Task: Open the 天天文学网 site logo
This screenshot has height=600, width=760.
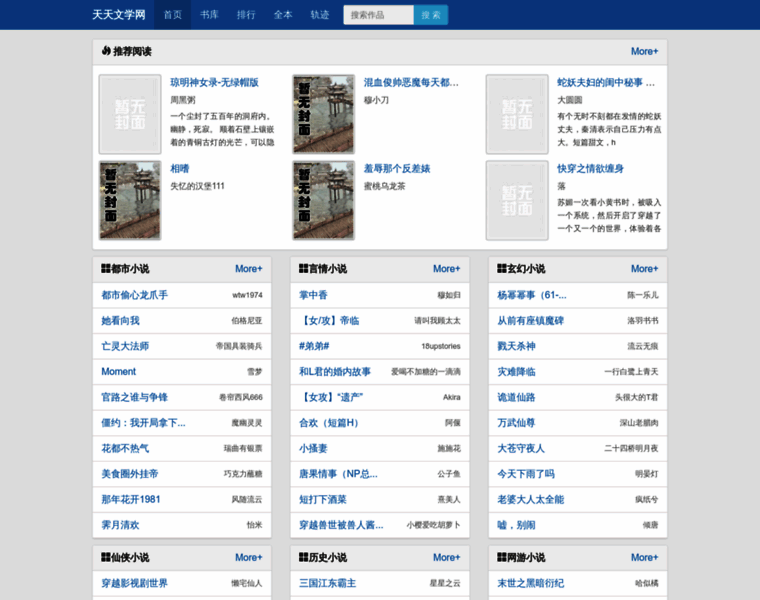Action: point(119,15)
